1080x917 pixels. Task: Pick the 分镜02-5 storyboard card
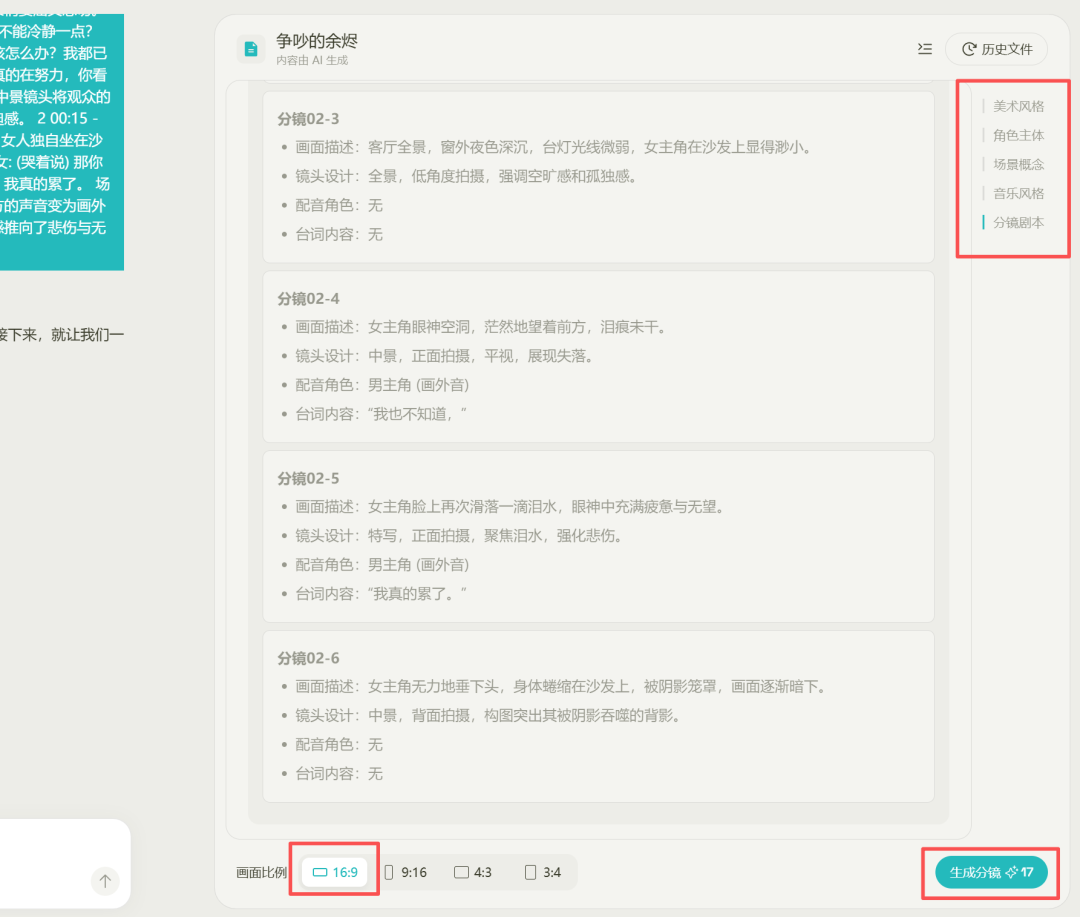tap(598, 537)
